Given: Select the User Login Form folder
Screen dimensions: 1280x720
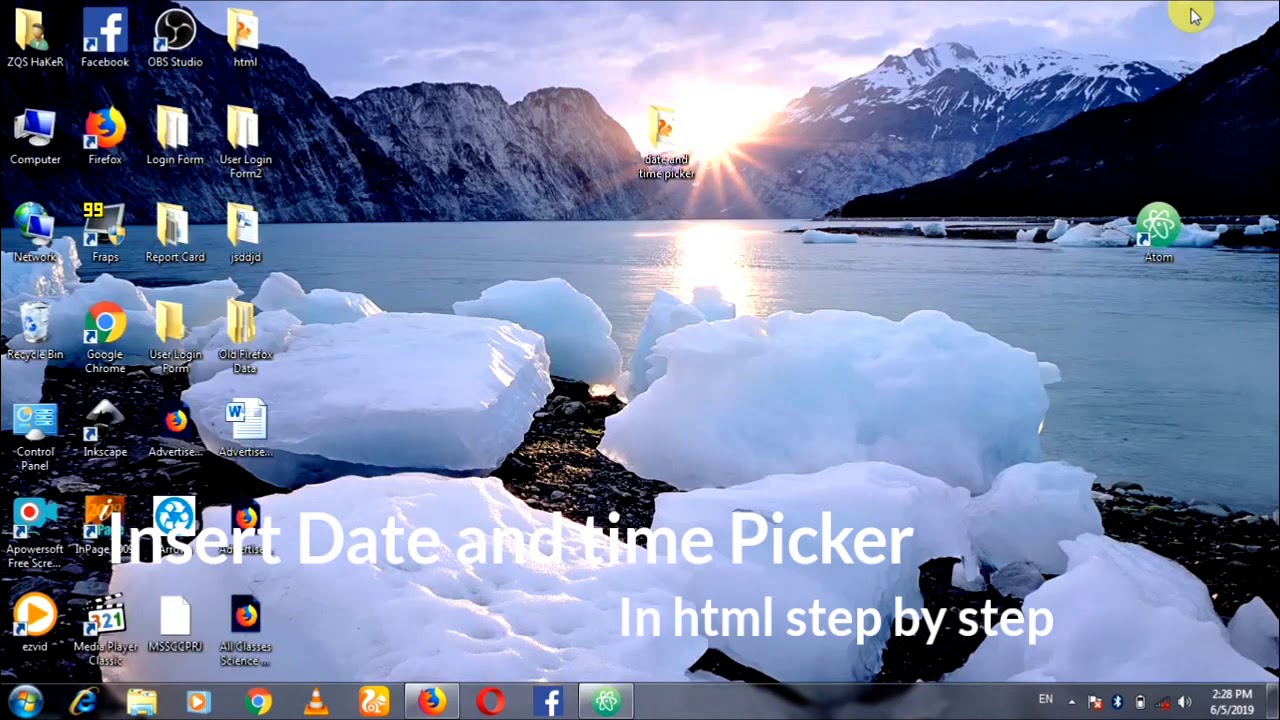Looking at the screenshot, I should 175,338.
